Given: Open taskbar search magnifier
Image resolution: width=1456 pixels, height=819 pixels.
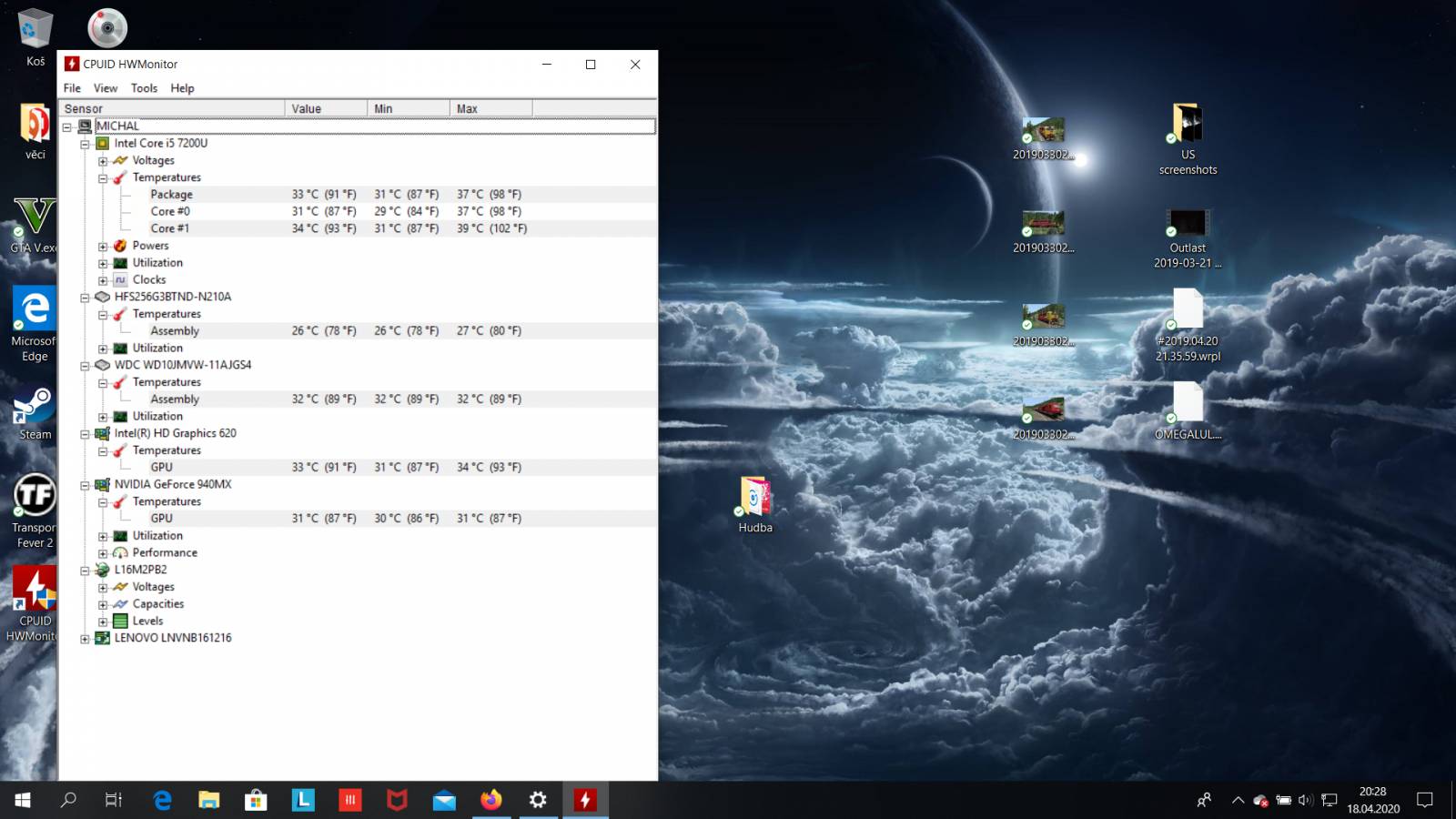Looking at the screenshot, I should pyautogui.click(x=68, y=800).
